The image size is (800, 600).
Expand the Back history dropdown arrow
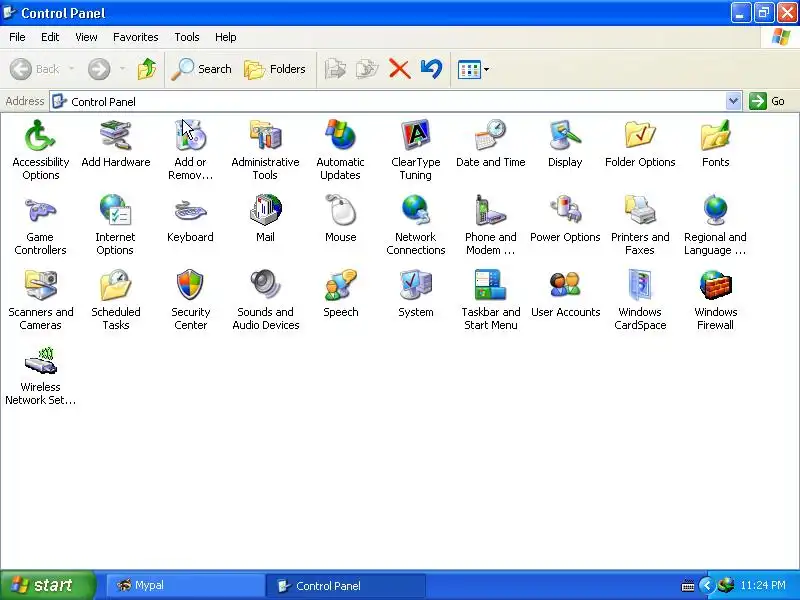[72, 69]
